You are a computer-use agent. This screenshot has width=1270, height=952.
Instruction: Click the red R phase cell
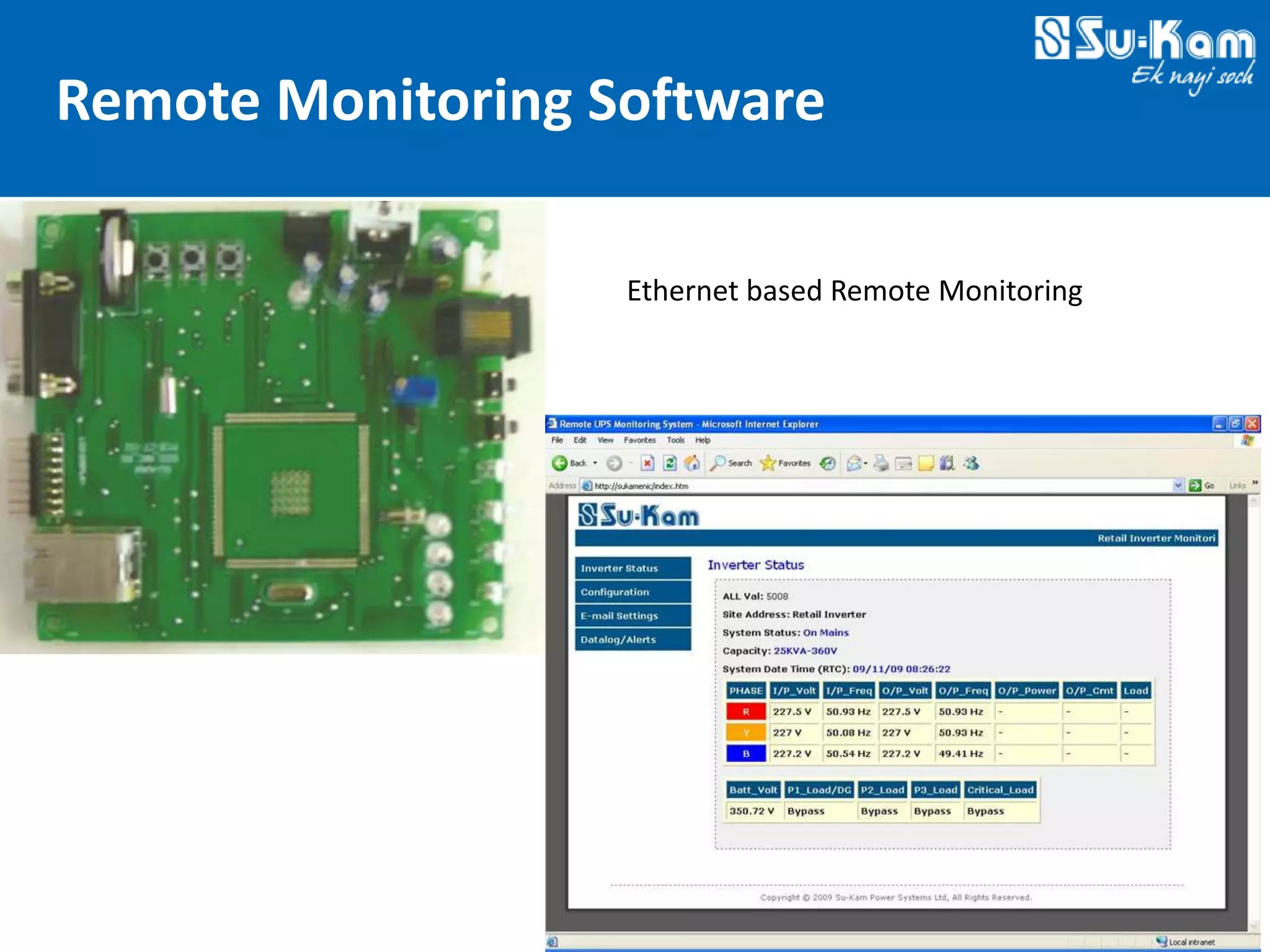[x=746, y=712]
